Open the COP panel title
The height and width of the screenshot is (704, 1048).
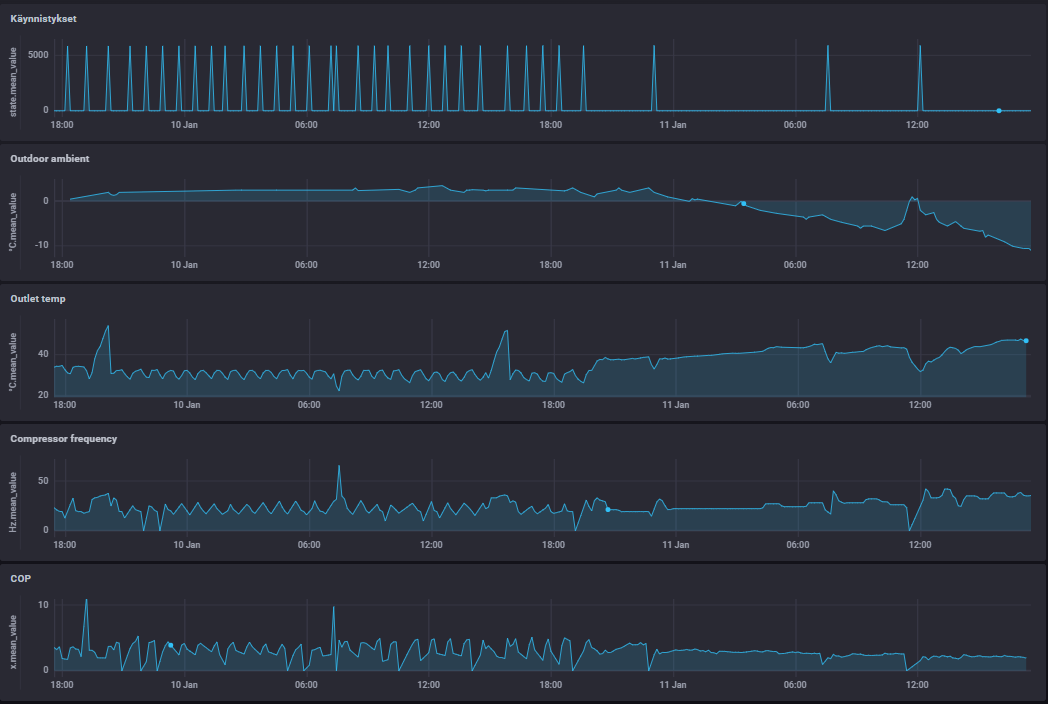[x=19, y=578]
